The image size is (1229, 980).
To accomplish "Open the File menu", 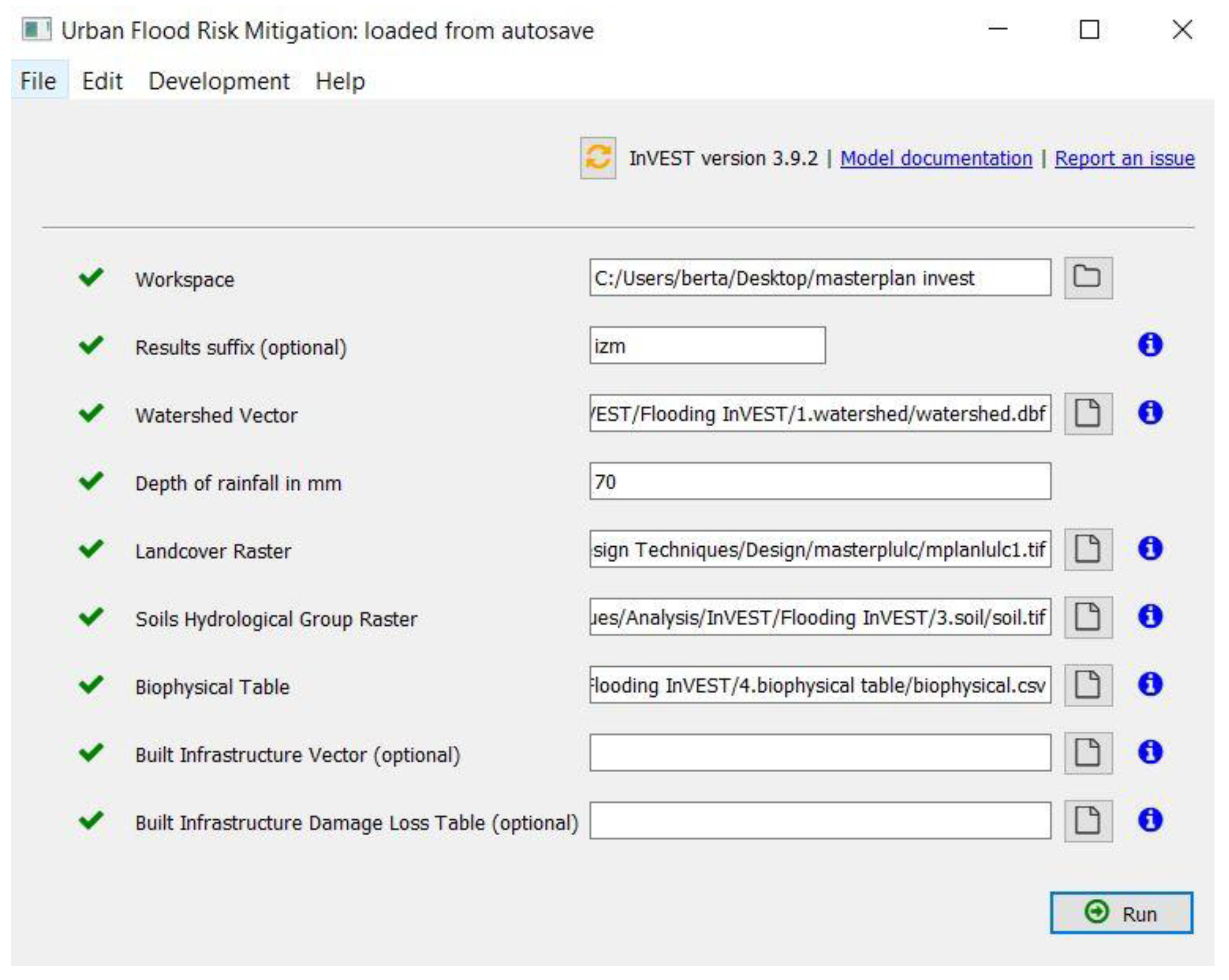I will (38, 81).
